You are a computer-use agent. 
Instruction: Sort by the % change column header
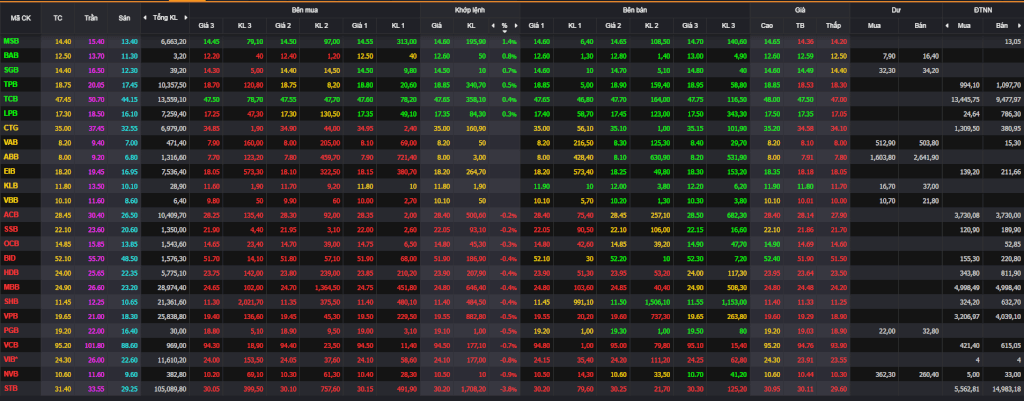coord(504,25)
